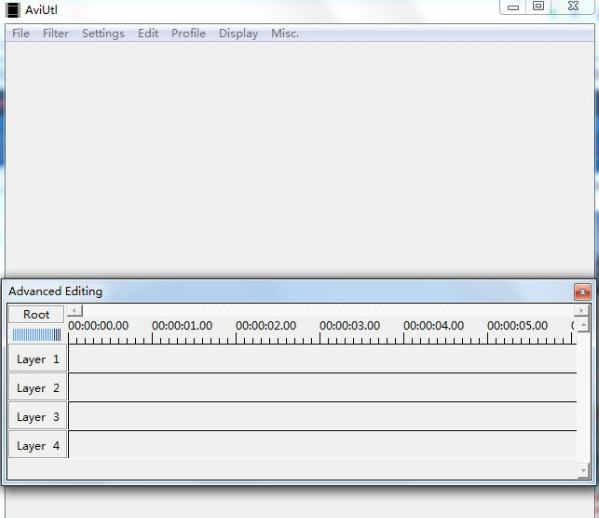The height and width of the screenshot is (518, 599).
Task: Click the AviUtl film icon in title bar
Action: (x=13, y=10)
